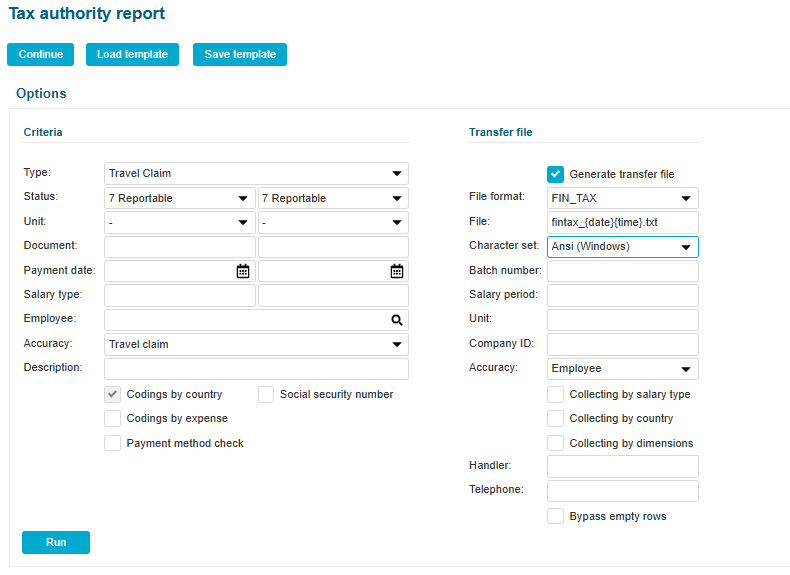Open the Payment date start calendar picker
790x575 pixels.
243,271
